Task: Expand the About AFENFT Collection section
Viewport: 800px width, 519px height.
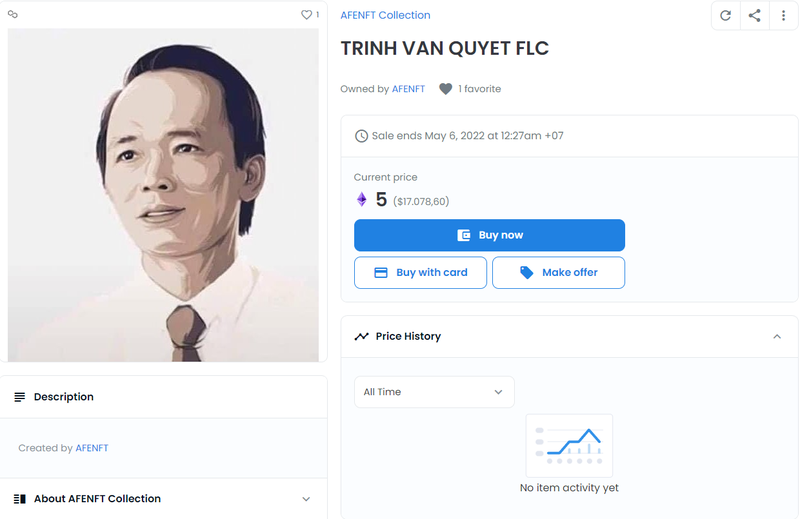Action: coord(306,499)
